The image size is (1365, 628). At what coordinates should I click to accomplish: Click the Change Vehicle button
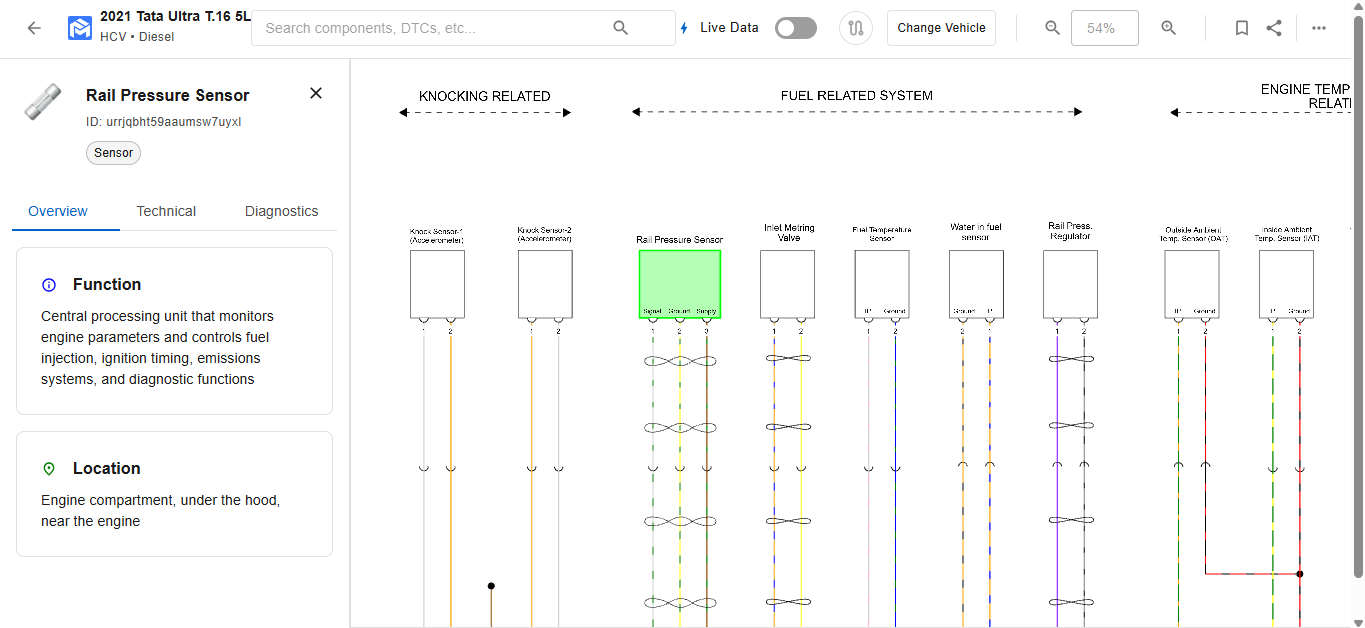[x=941, y=28]
